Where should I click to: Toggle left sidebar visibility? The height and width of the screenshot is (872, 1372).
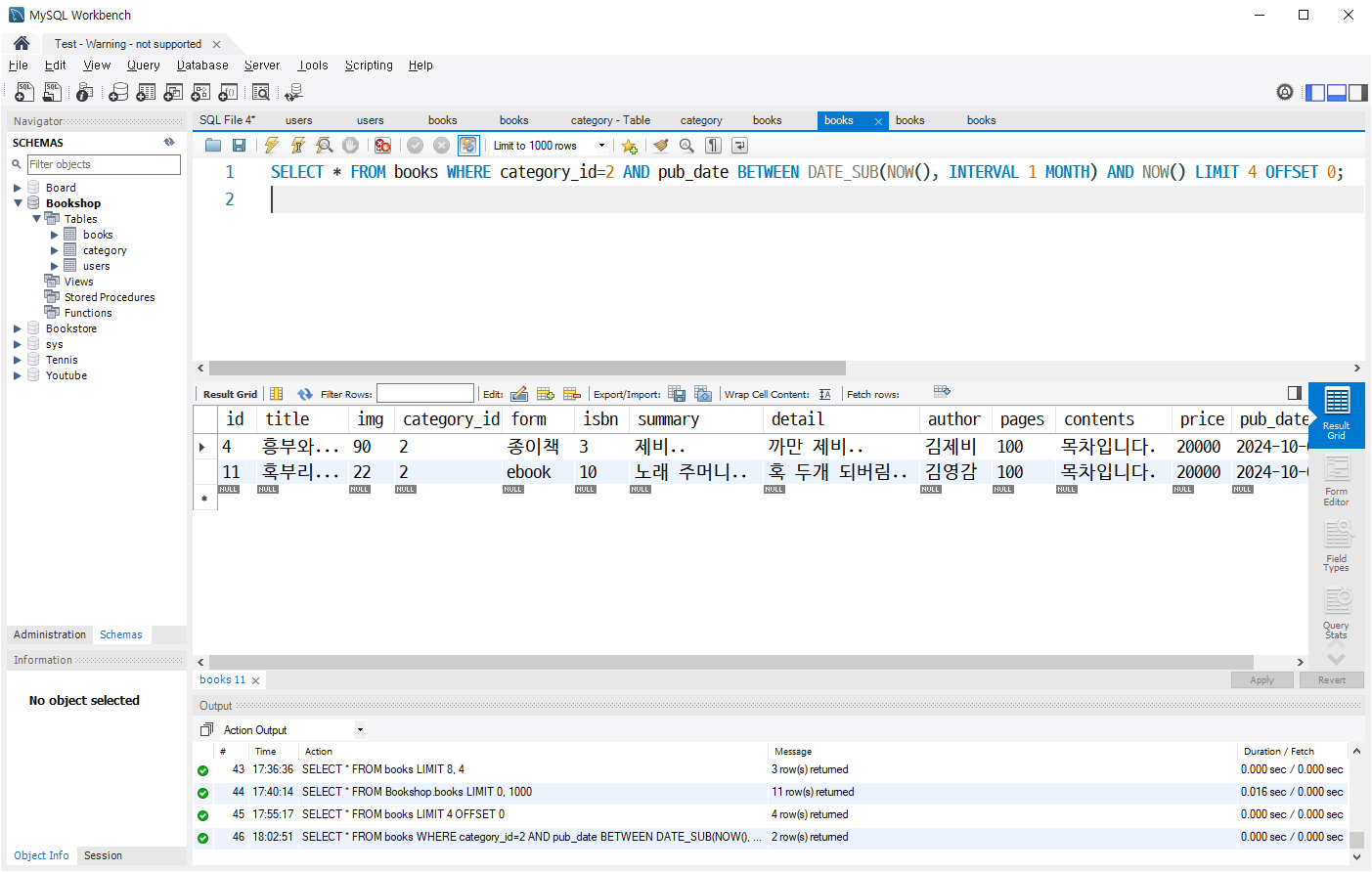tap(1315, 93)
